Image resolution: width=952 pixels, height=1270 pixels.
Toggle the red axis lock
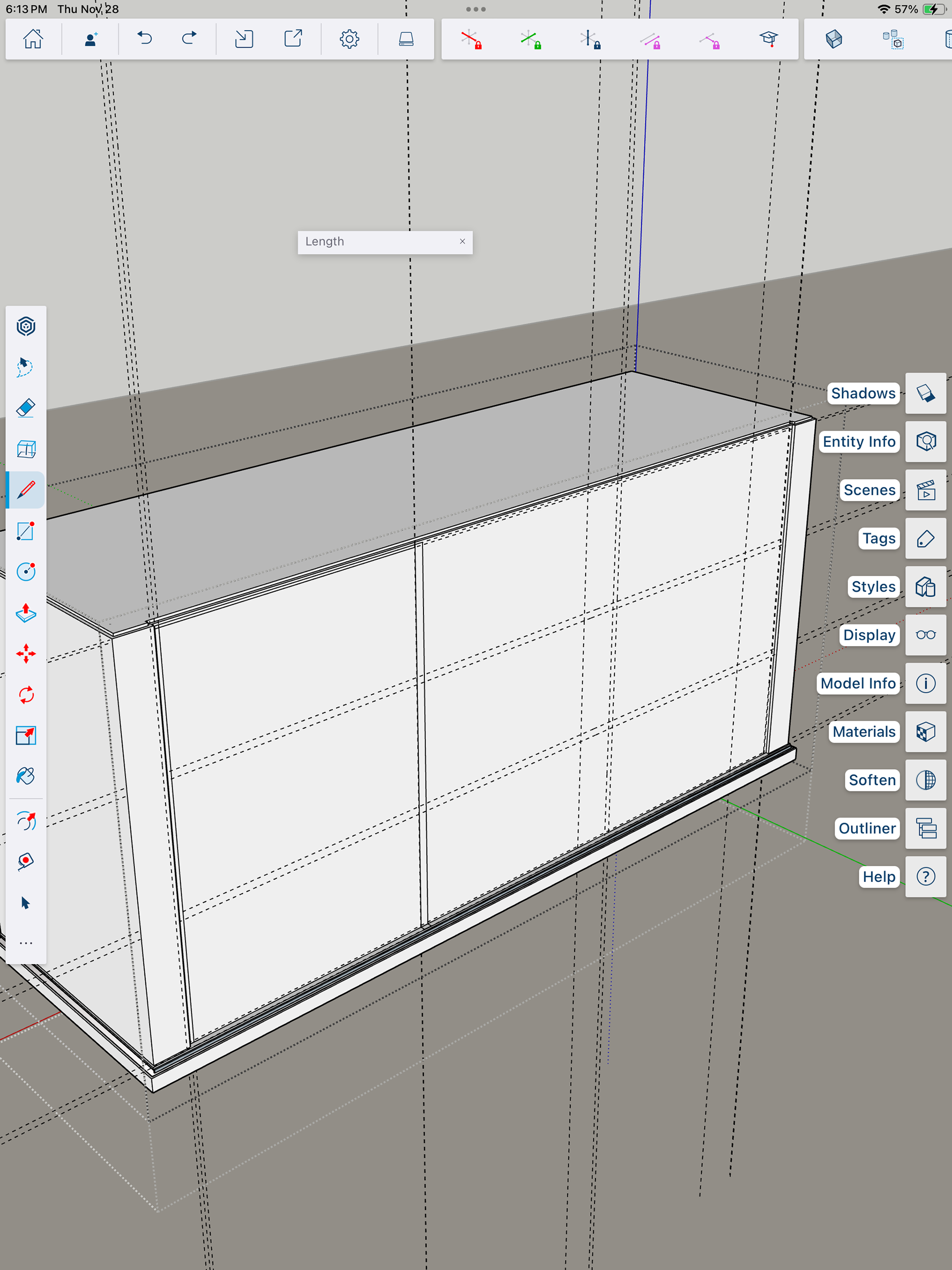click(x=471, y=39)
